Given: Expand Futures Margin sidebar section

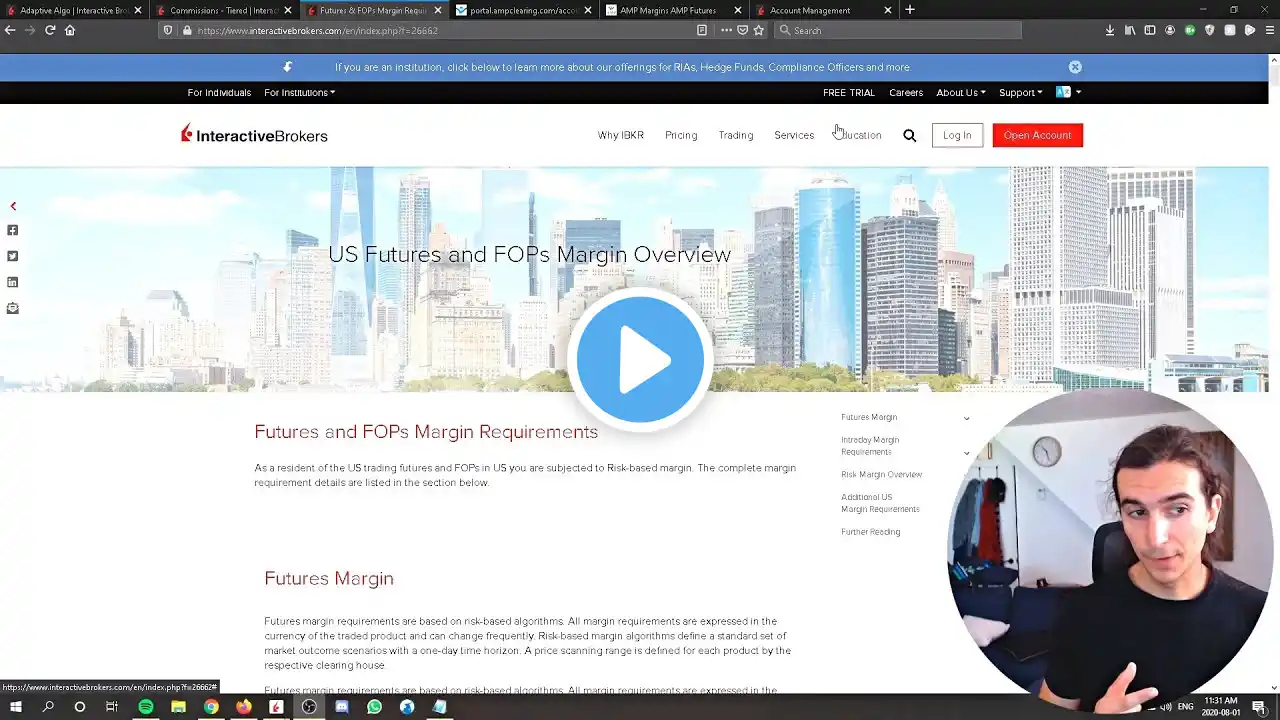Looking at the screenshot, I should 966,418.
